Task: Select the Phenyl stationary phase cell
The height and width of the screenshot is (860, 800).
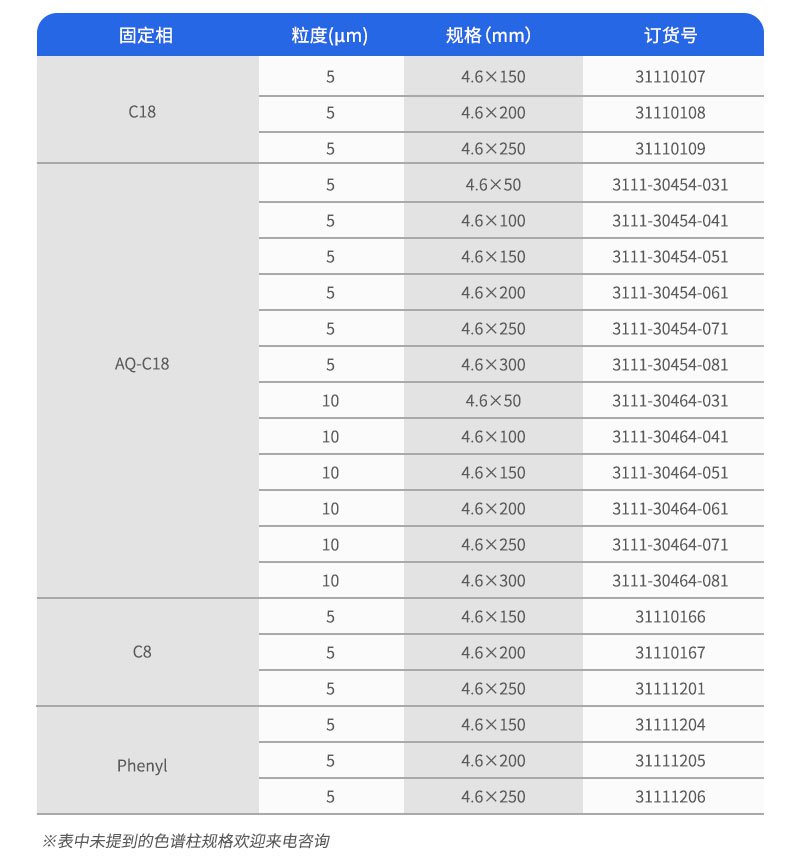Action: [x=142, y=766]
